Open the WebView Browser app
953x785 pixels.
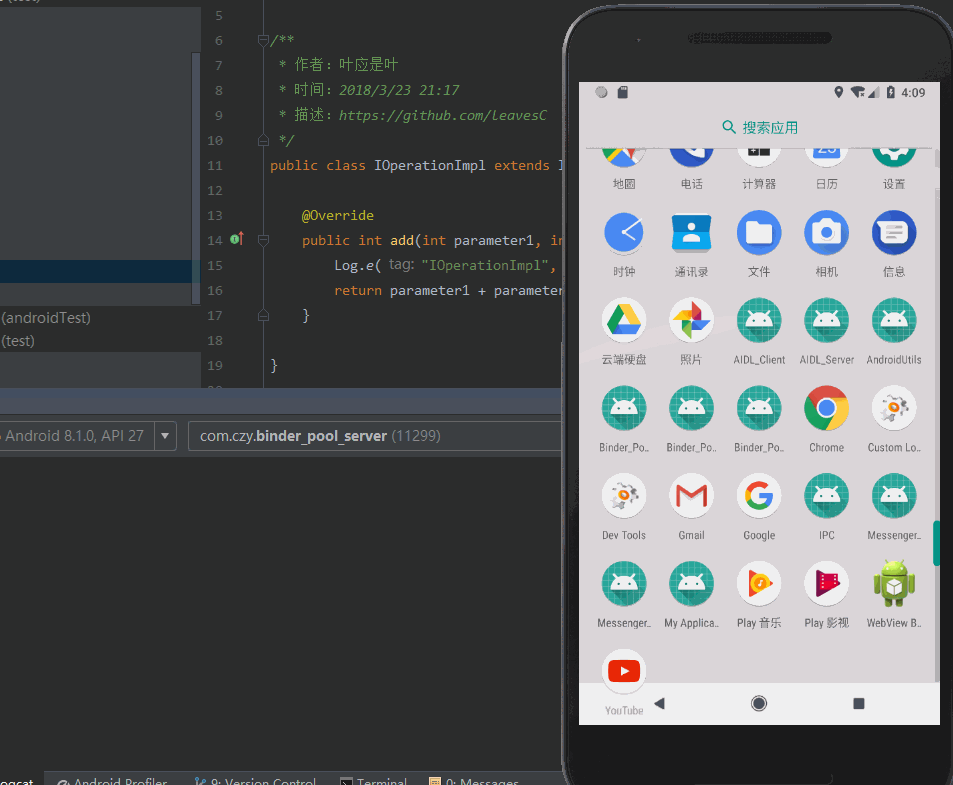point(893,584)
